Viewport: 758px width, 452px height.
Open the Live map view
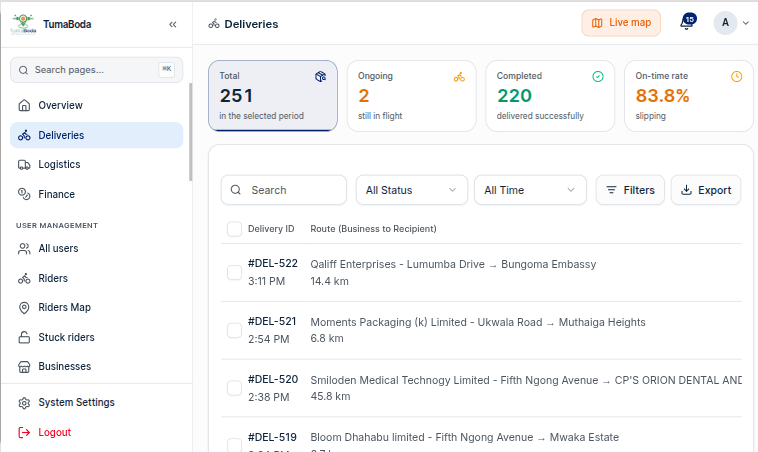621,23
